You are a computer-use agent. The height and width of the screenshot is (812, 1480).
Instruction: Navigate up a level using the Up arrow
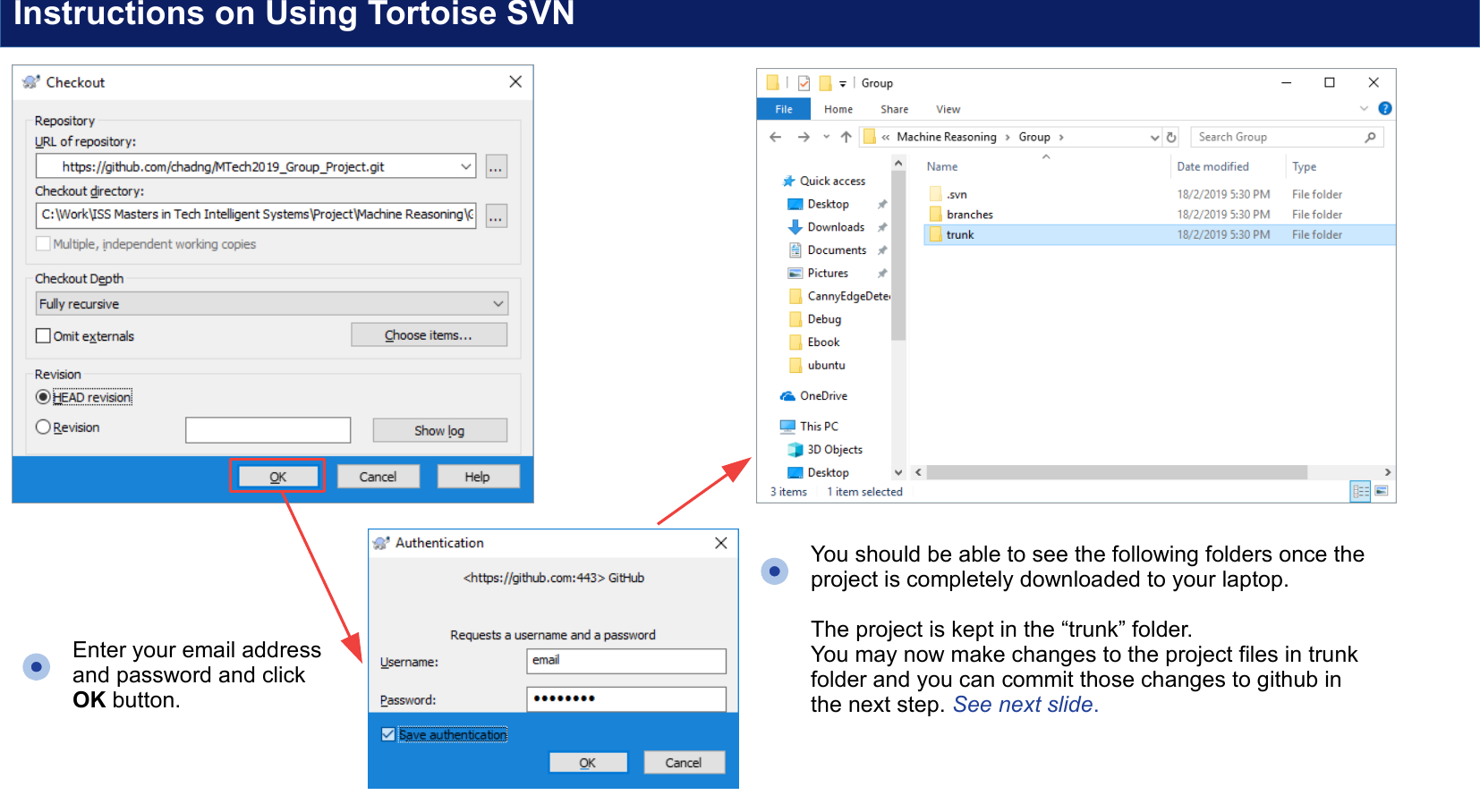click(846, 136)
